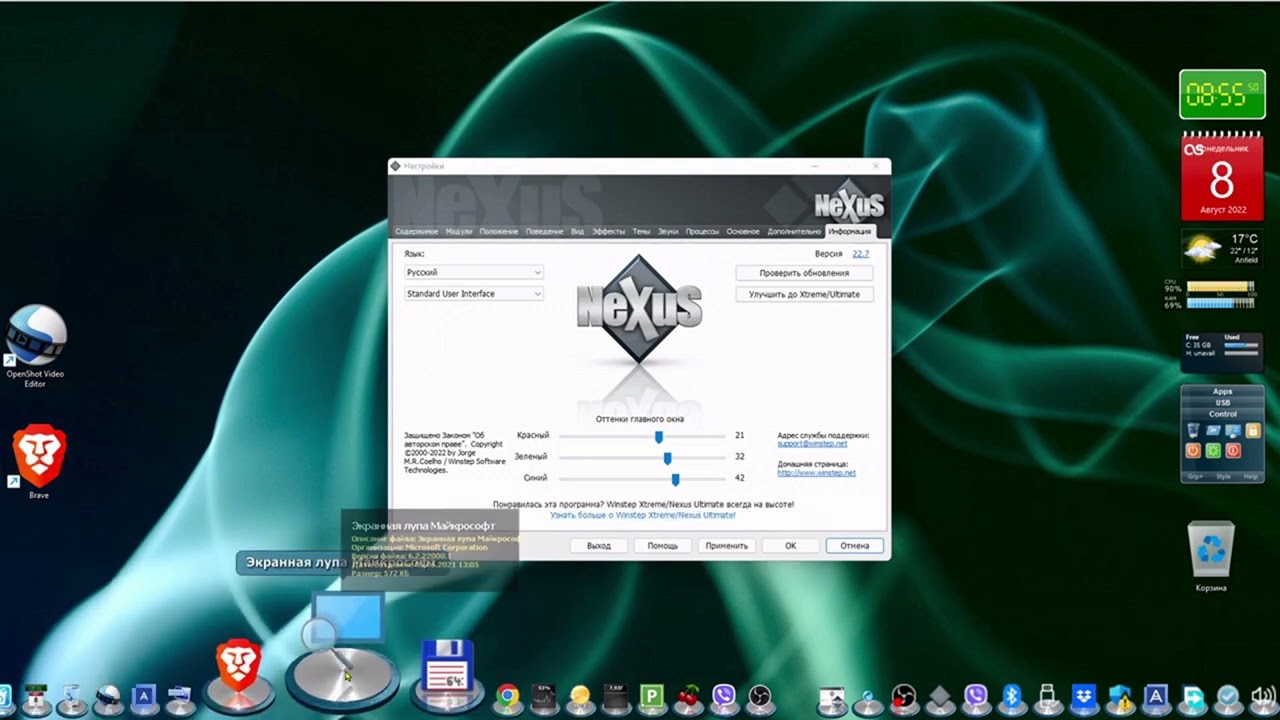The height and width of the screenshot is (720, 1280).
Task: Open the calendar date widget
Action: coord(1221,175)
